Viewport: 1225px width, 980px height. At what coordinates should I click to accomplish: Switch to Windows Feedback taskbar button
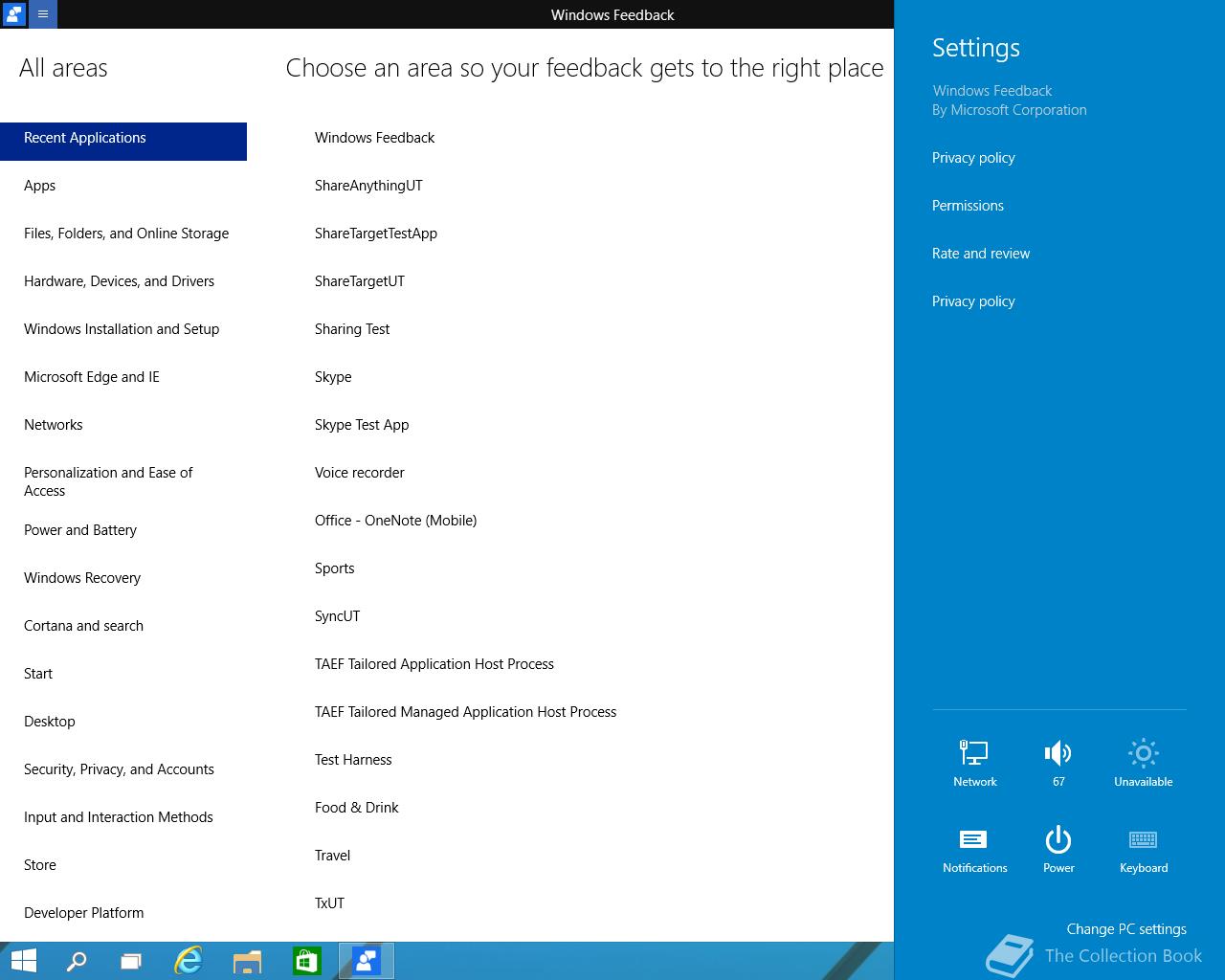pyautogui.click(x=367, y=961)
